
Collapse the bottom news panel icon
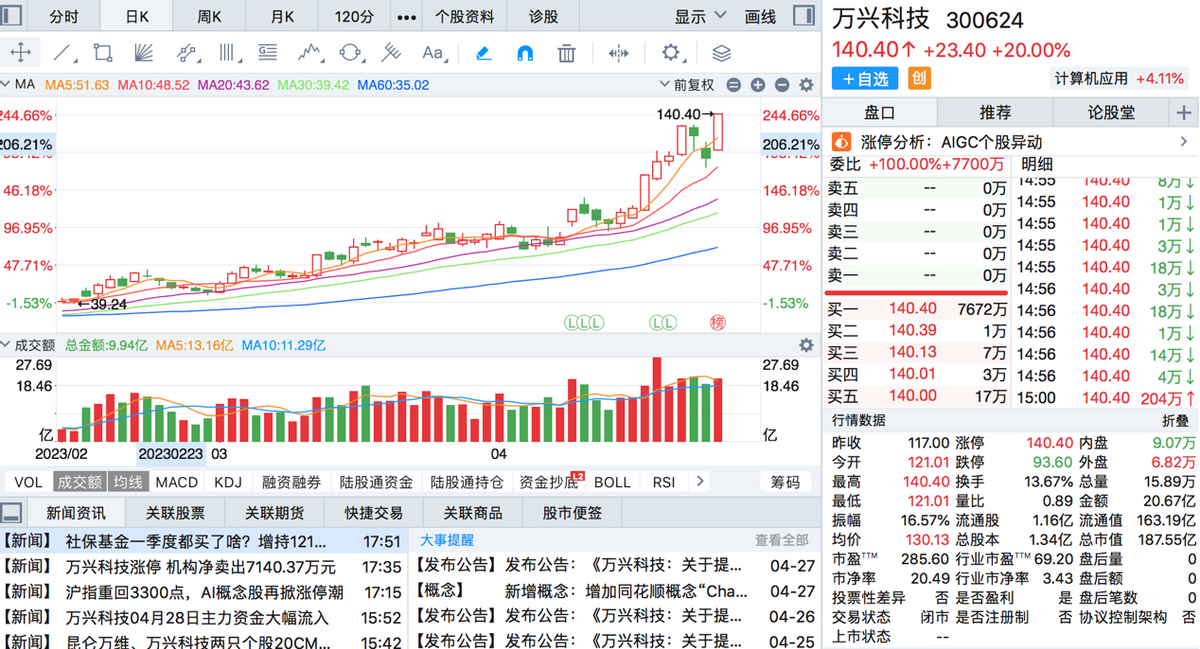(x=11, y=513)
